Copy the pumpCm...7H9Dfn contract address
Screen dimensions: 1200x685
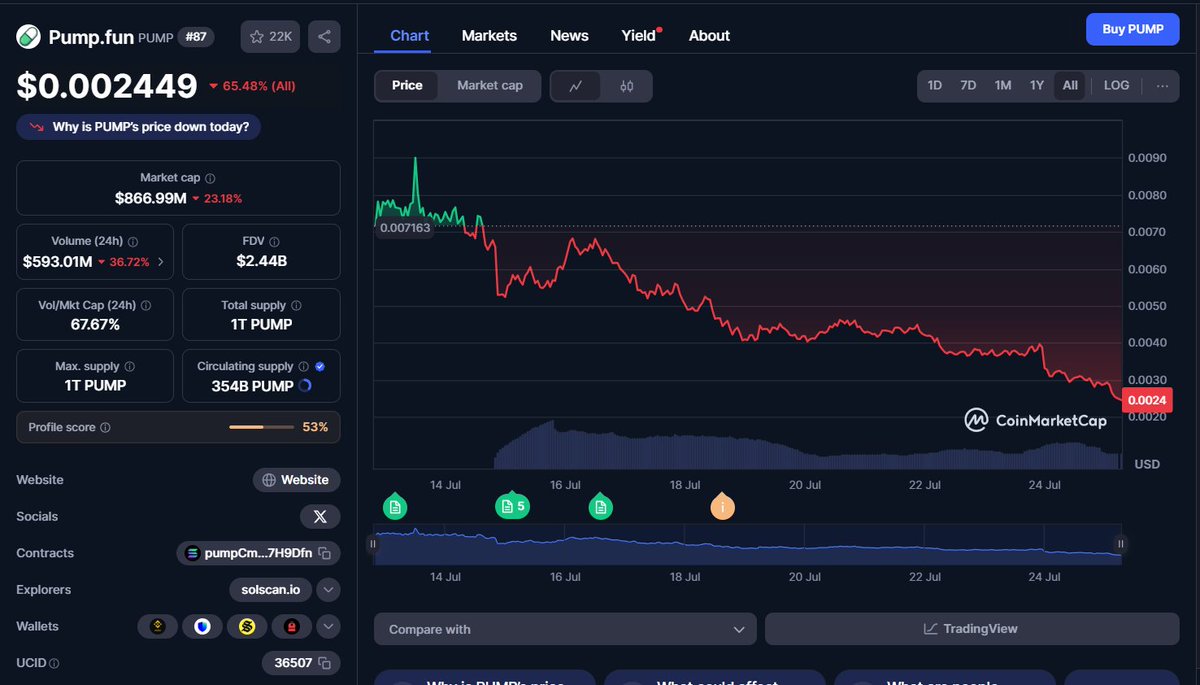point(322,553)
